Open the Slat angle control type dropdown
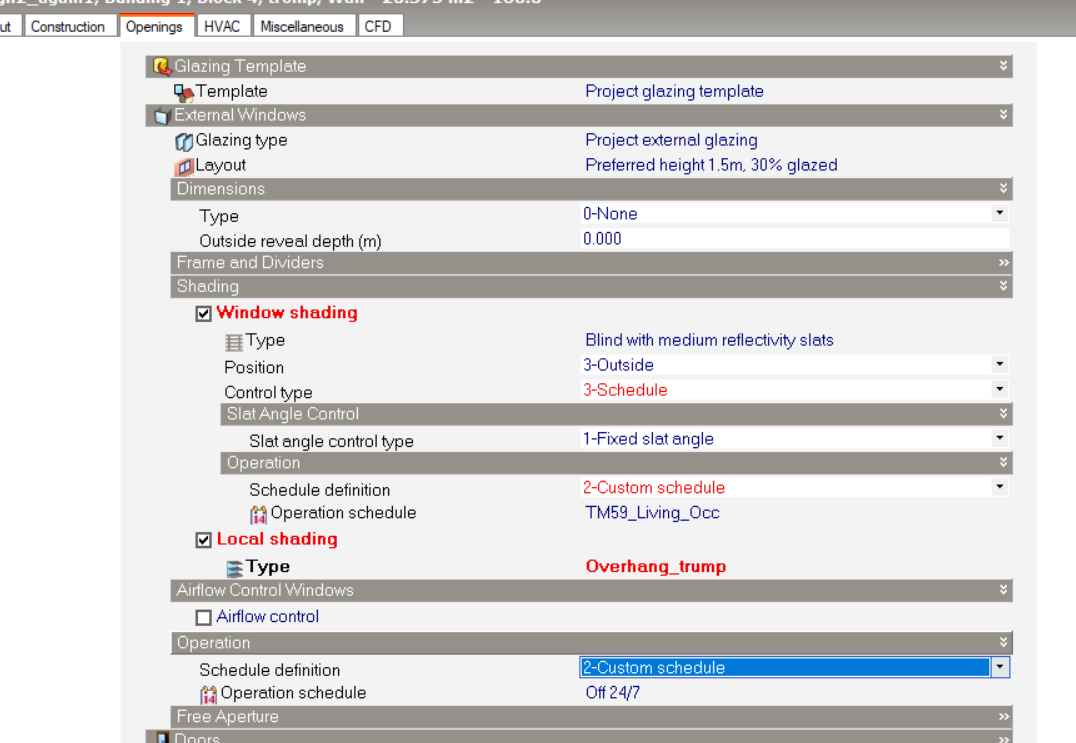This screenshot has height=743, width=1076. 999,438
